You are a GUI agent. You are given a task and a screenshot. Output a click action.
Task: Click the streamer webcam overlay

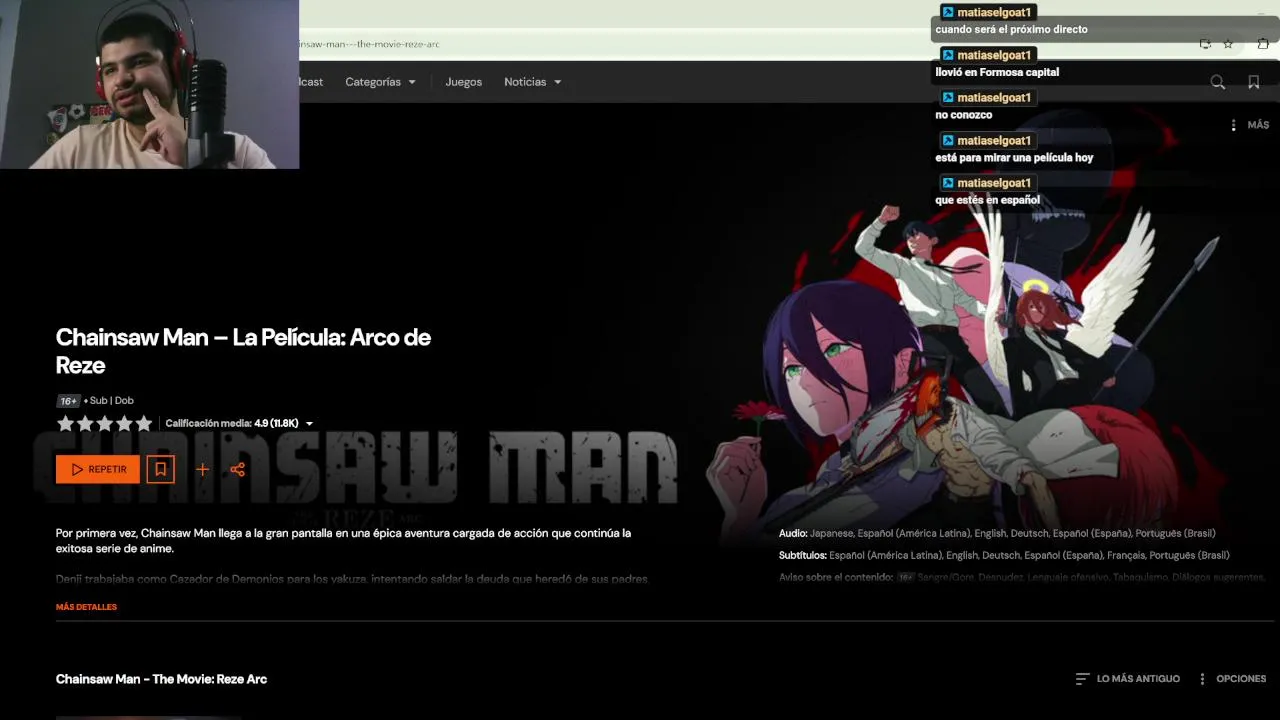click(x=149, y=84)
